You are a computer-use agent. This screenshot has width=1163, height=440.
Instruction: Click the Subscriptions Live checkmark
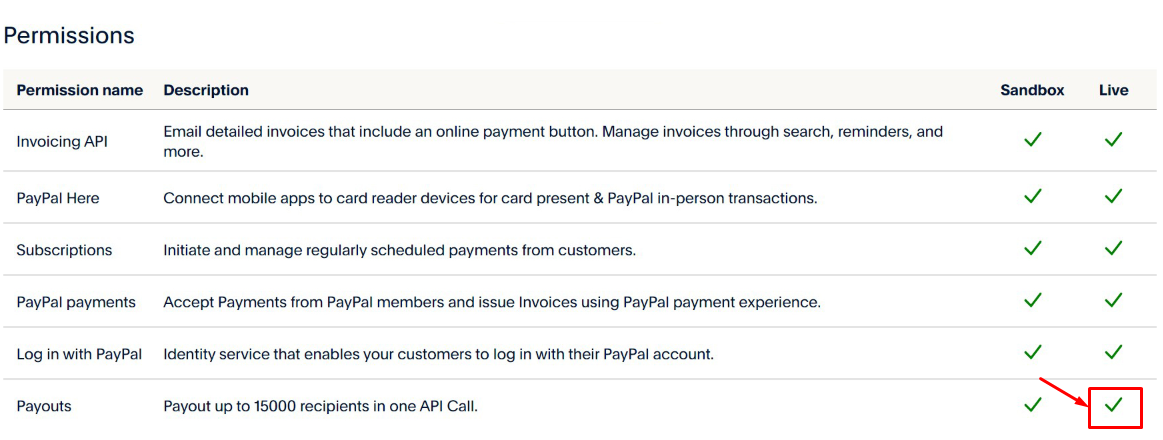pyautogui.click(x=1113, y=248)
